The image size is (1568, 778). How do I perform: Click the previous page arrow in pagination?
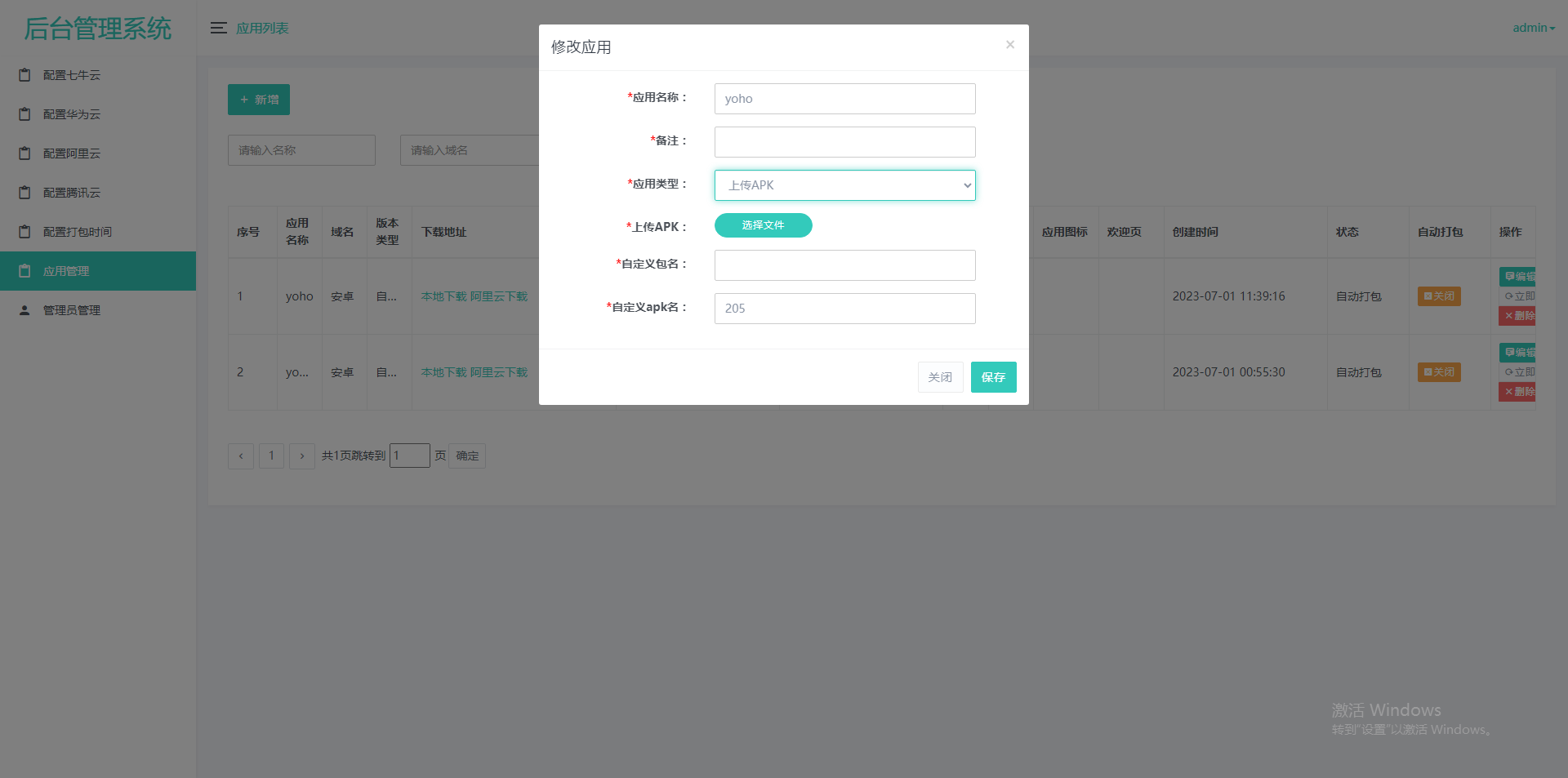tap(241, 456)
